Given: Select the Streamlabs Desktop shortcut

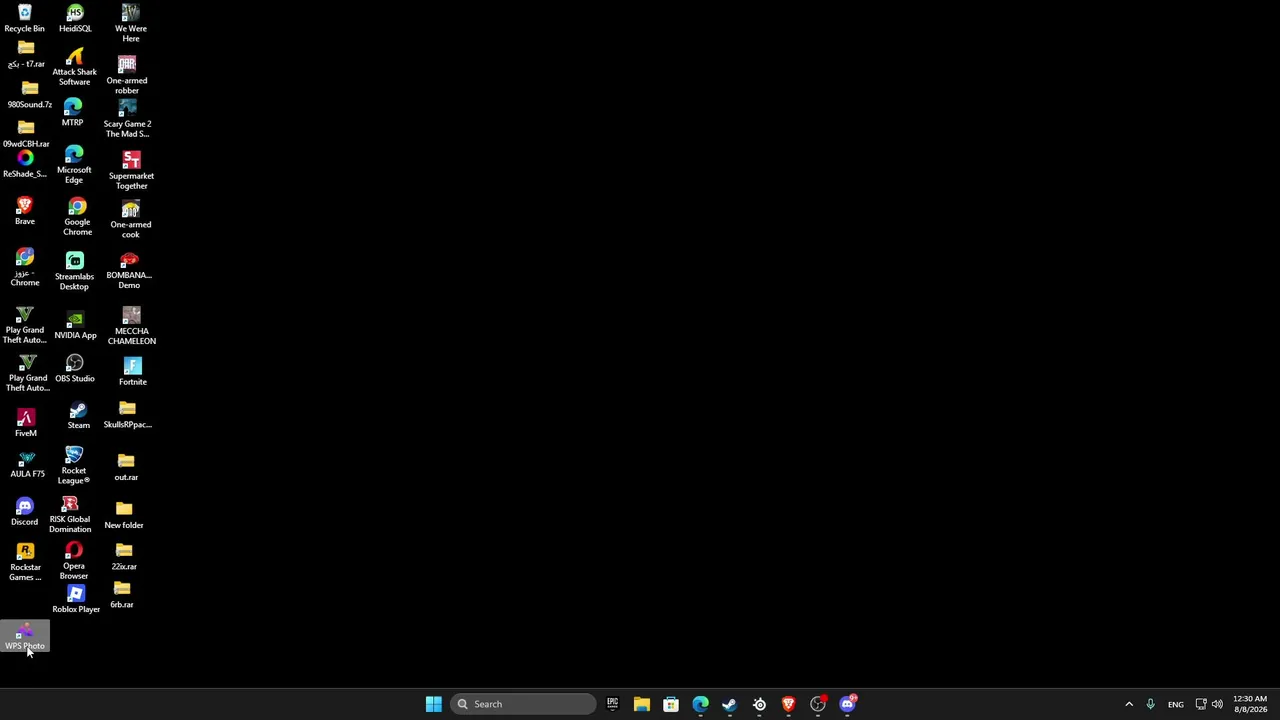Looking at the screenshot, I should point(74,271).
